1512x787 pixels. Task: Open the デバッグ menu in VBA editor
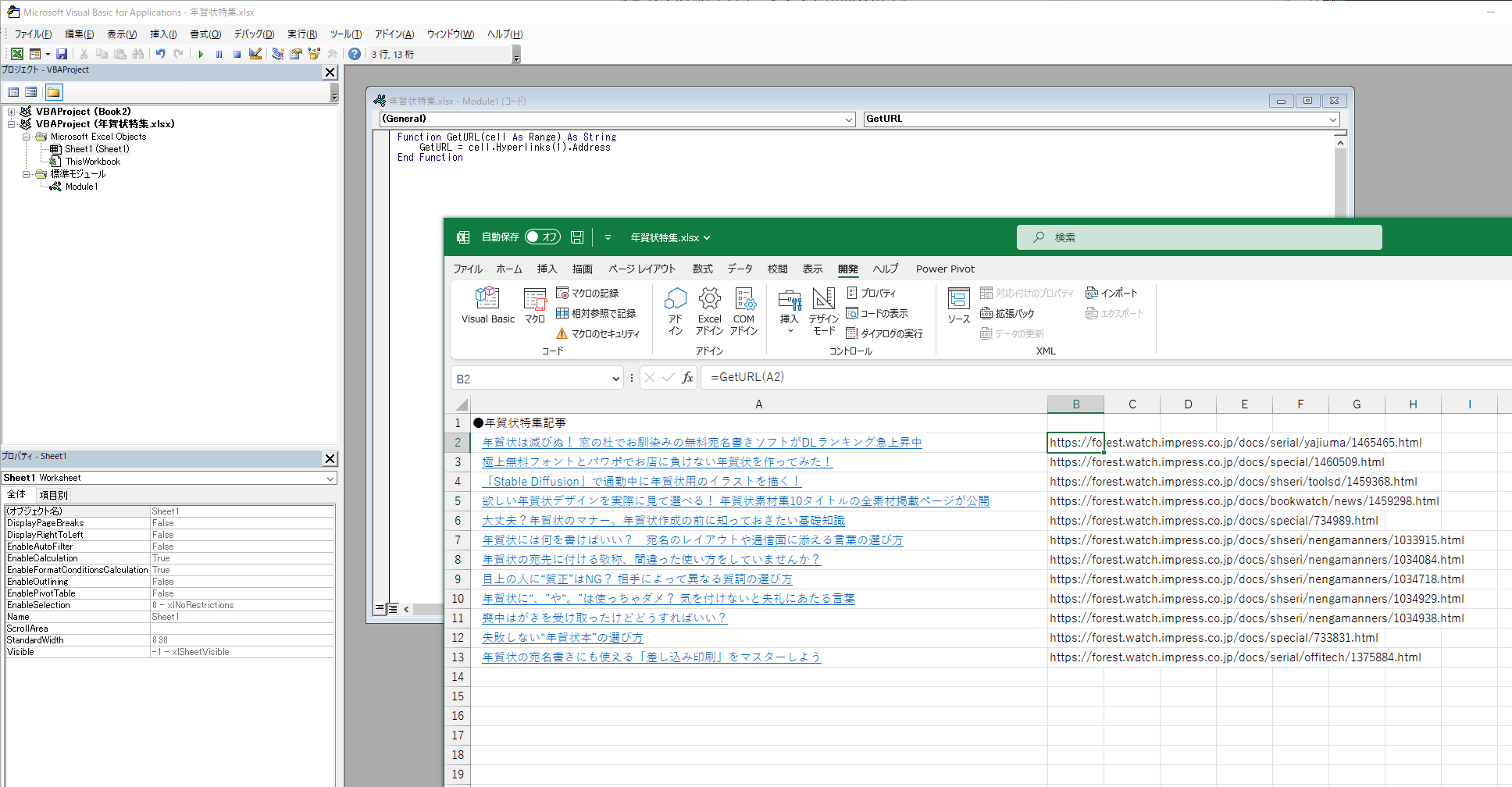coord(252,34)
